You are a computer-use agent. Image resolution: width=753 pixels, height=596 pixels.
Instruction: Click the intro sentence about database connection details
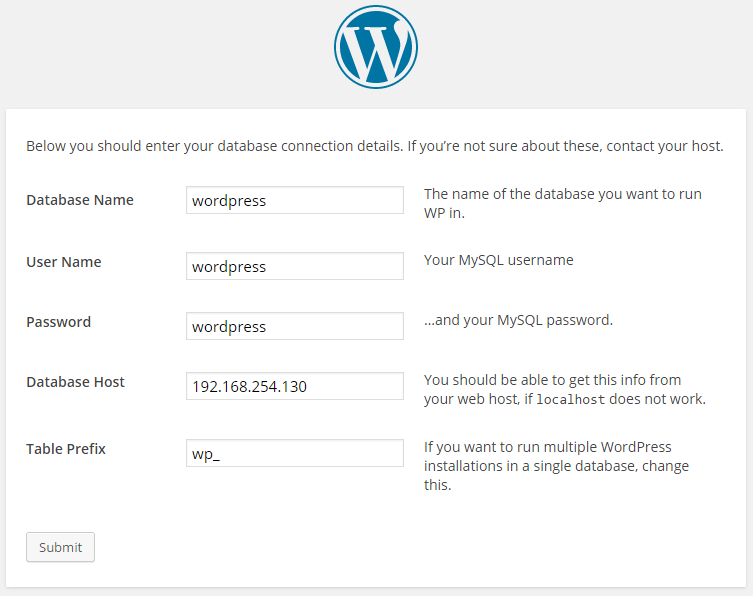[x=374, y=146]
